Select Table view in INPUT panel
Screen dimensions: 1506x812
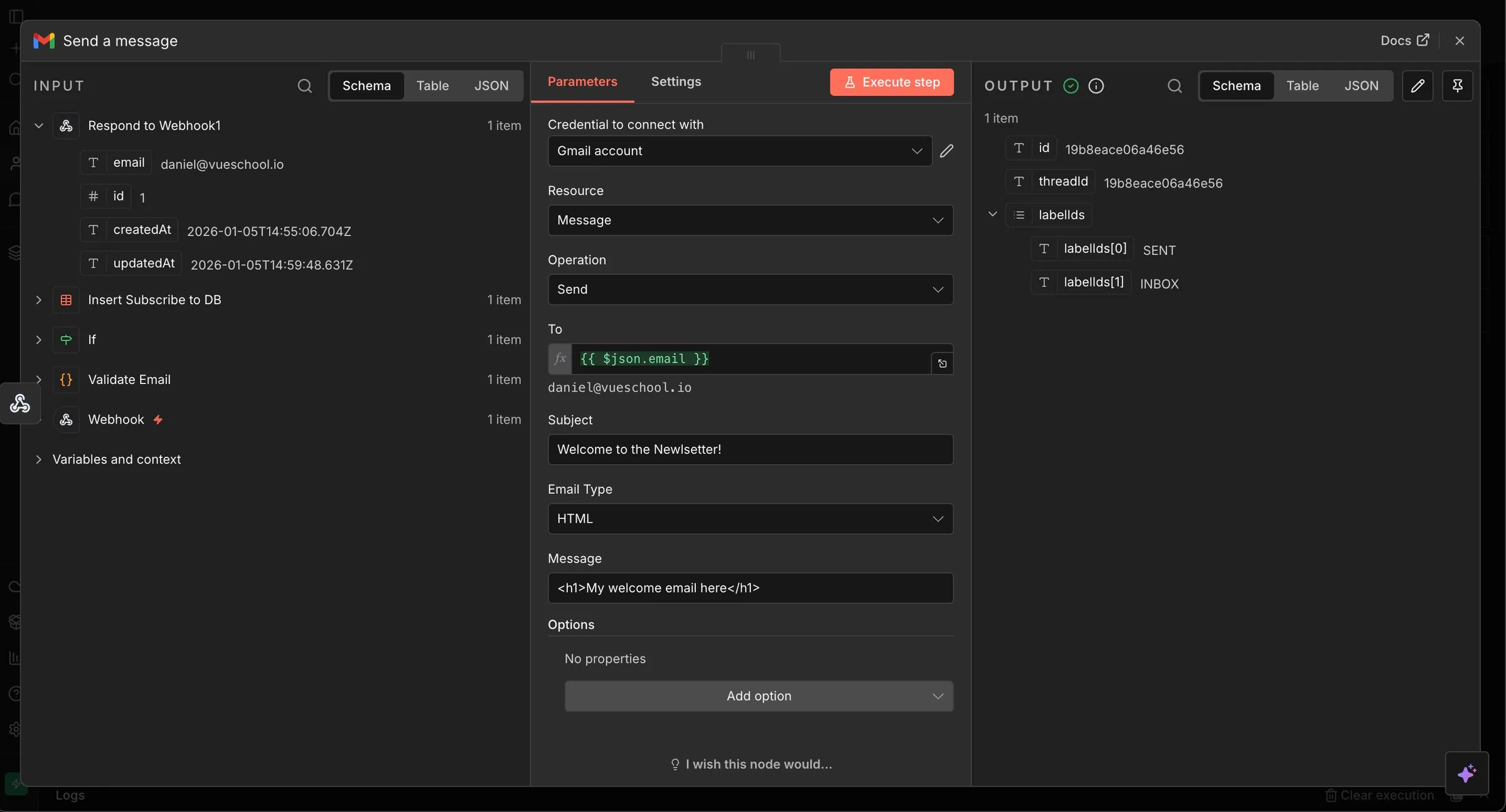432,86
